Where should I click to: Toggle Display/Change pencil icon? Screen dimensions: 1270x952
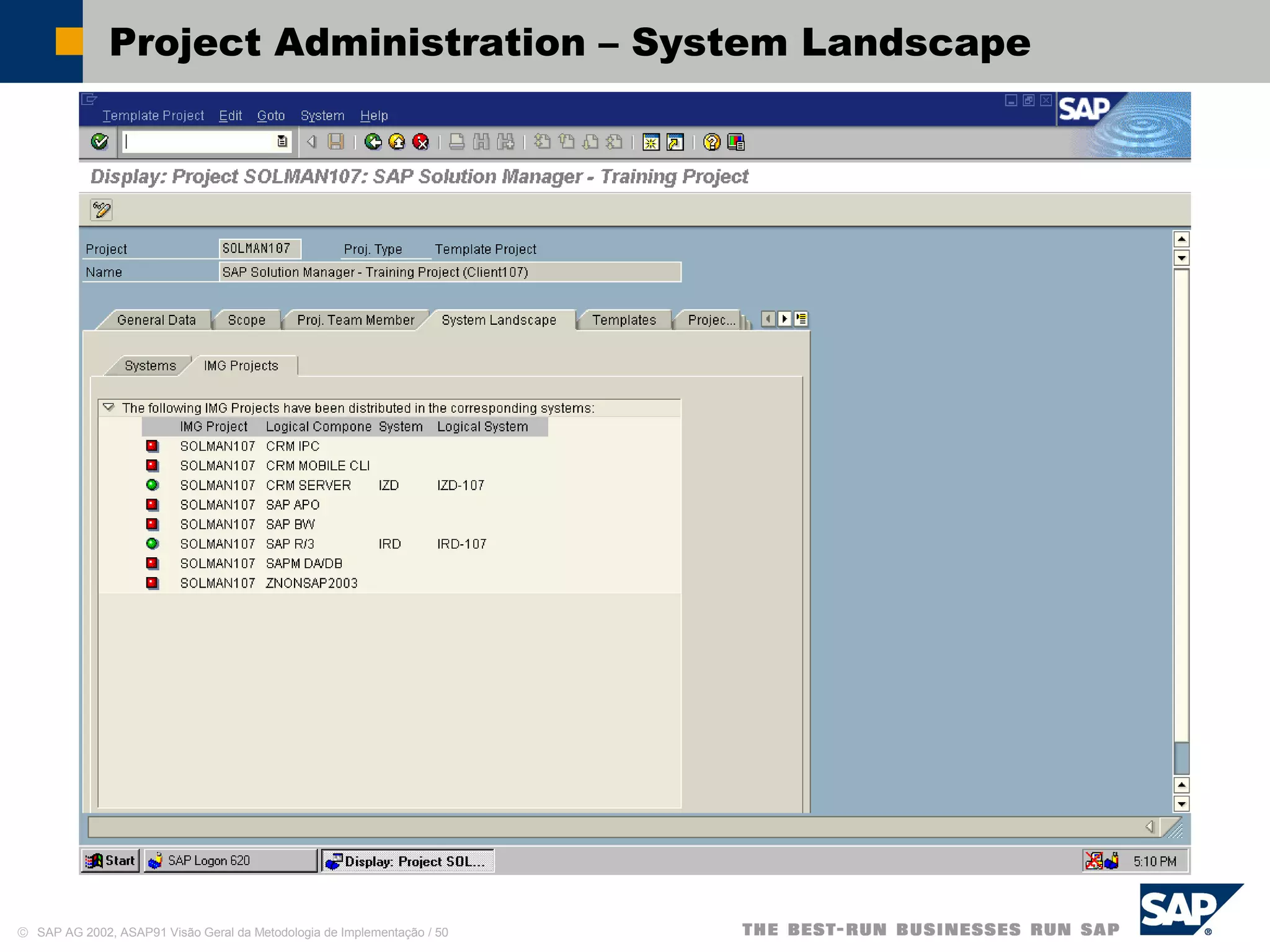click(101, 210)
